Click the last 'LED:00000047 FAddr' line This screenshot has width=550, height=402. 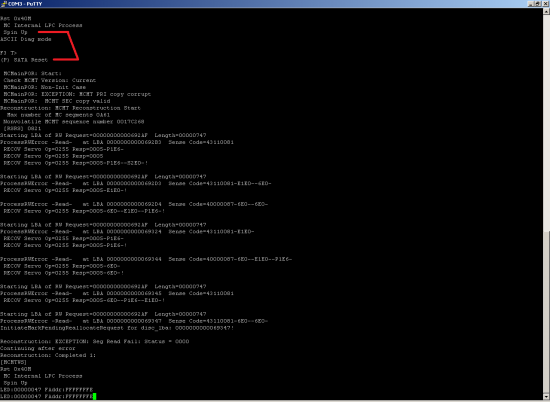click(x=46, y=396)
